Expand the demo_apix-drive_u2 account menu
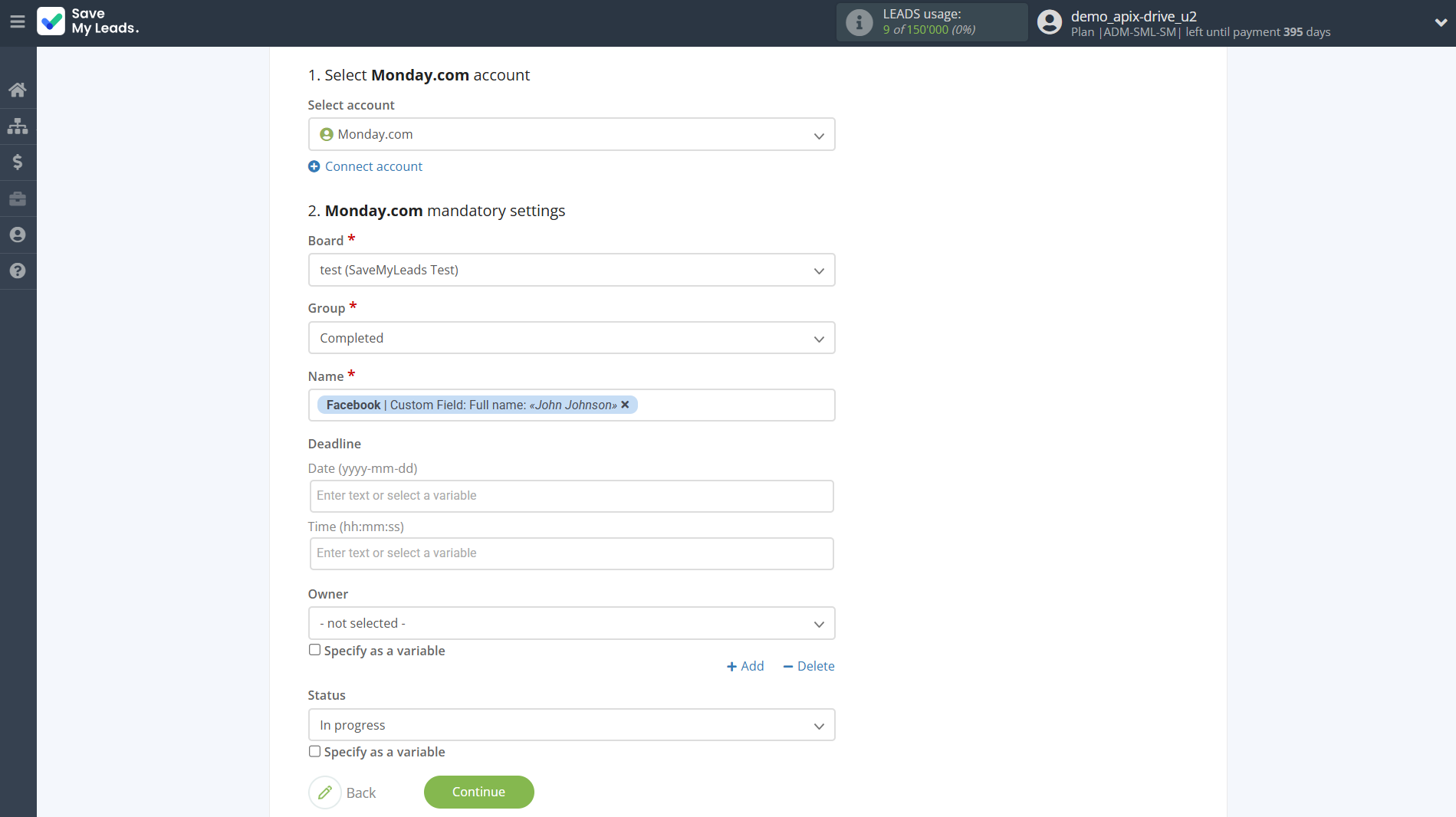The height and width of the screenshot is (817, 1456). click(x=1440, y=23)
